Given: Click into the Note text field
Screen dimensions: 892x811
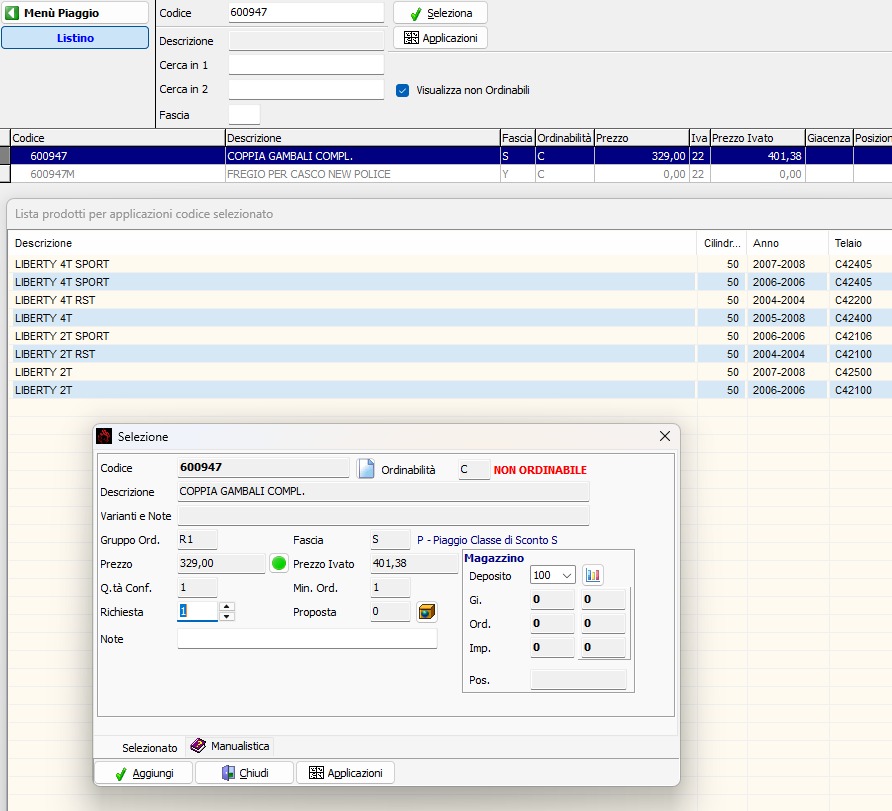Looking at the screenshot, I should (307, 639).
